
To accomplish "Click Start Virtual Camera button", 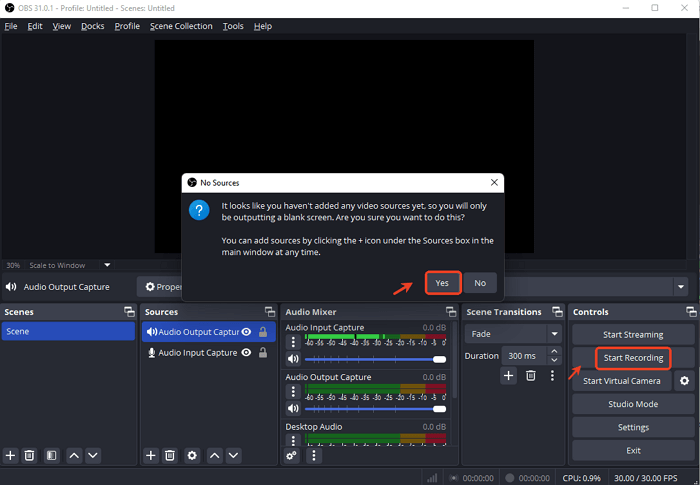I will [622, 381].
